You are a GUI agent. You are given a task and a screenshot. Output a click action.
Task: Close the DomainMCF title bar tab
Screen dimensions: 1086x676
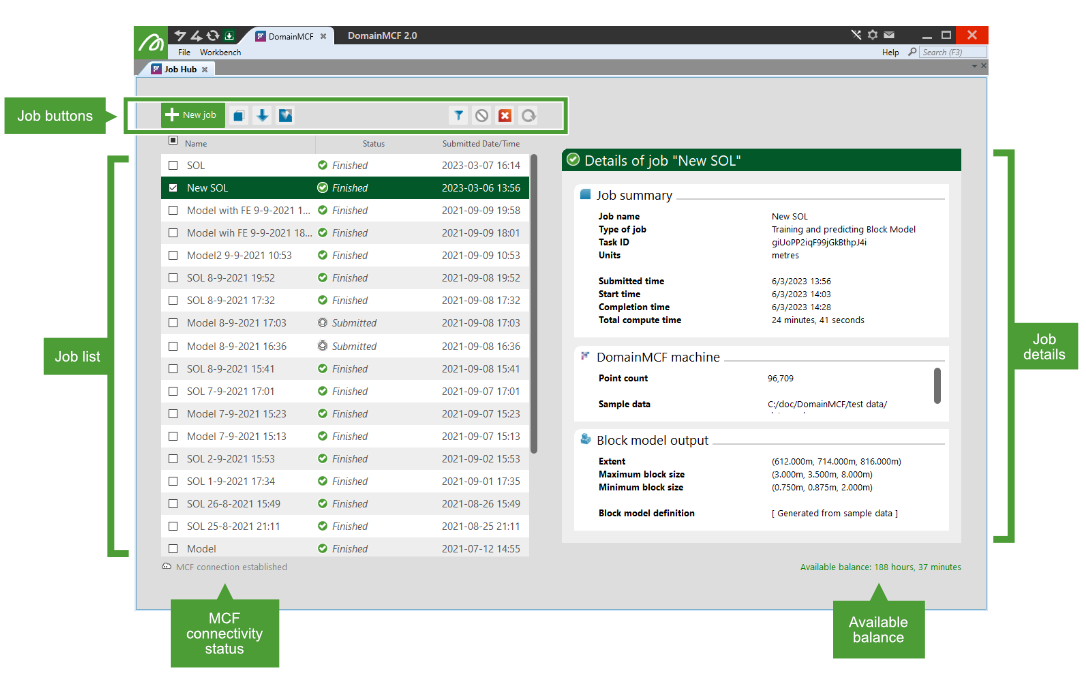(323, 36)
